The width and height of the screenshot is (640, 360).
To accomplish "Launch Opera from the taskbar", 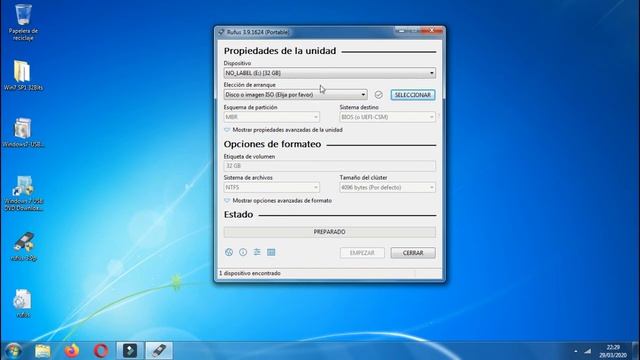I will coord(101,351).
